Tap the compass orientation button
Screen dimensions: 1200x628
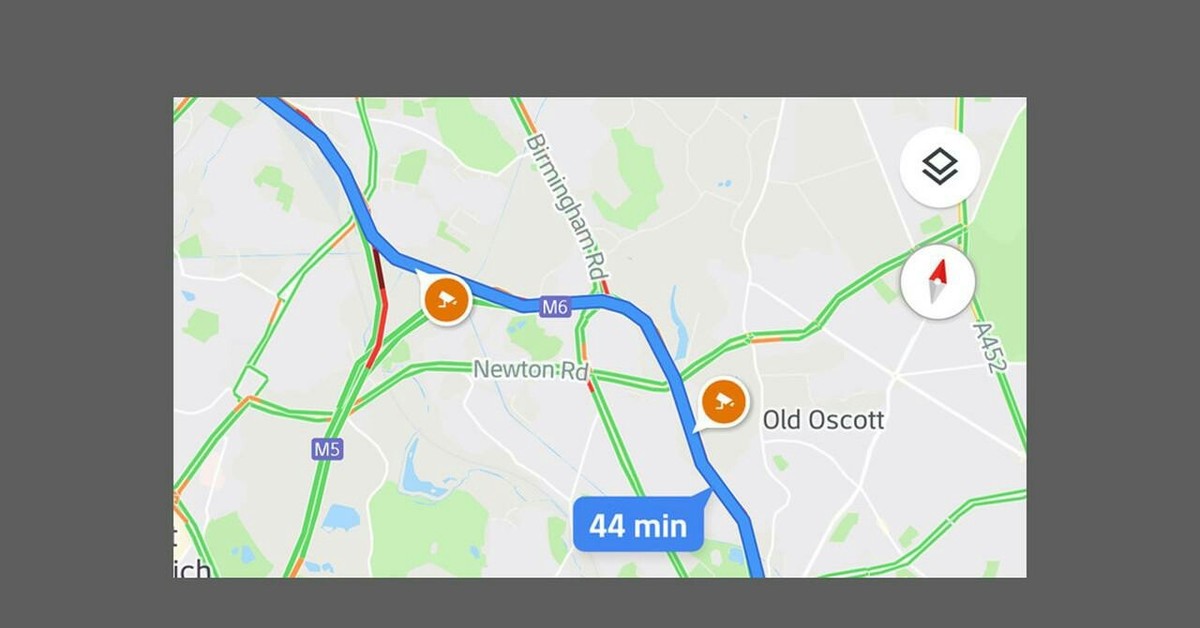tap(938, 282)
